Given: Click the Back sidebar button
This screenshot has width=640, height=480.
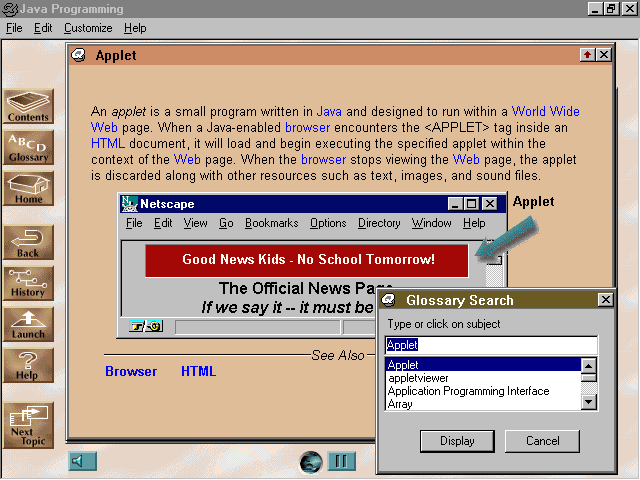Looking at the screenshot, I should [x=28, y=242].
